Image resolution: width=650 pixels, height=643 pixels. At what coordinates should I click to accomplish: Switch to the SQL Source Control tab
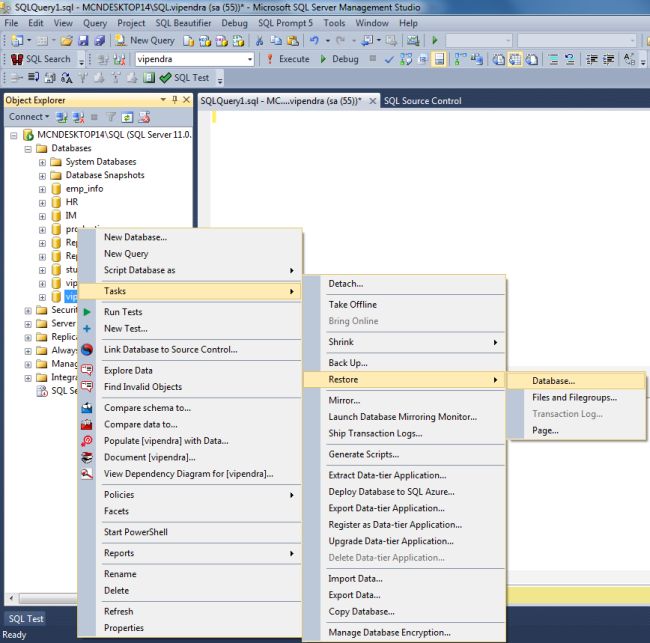pos(422,101)
